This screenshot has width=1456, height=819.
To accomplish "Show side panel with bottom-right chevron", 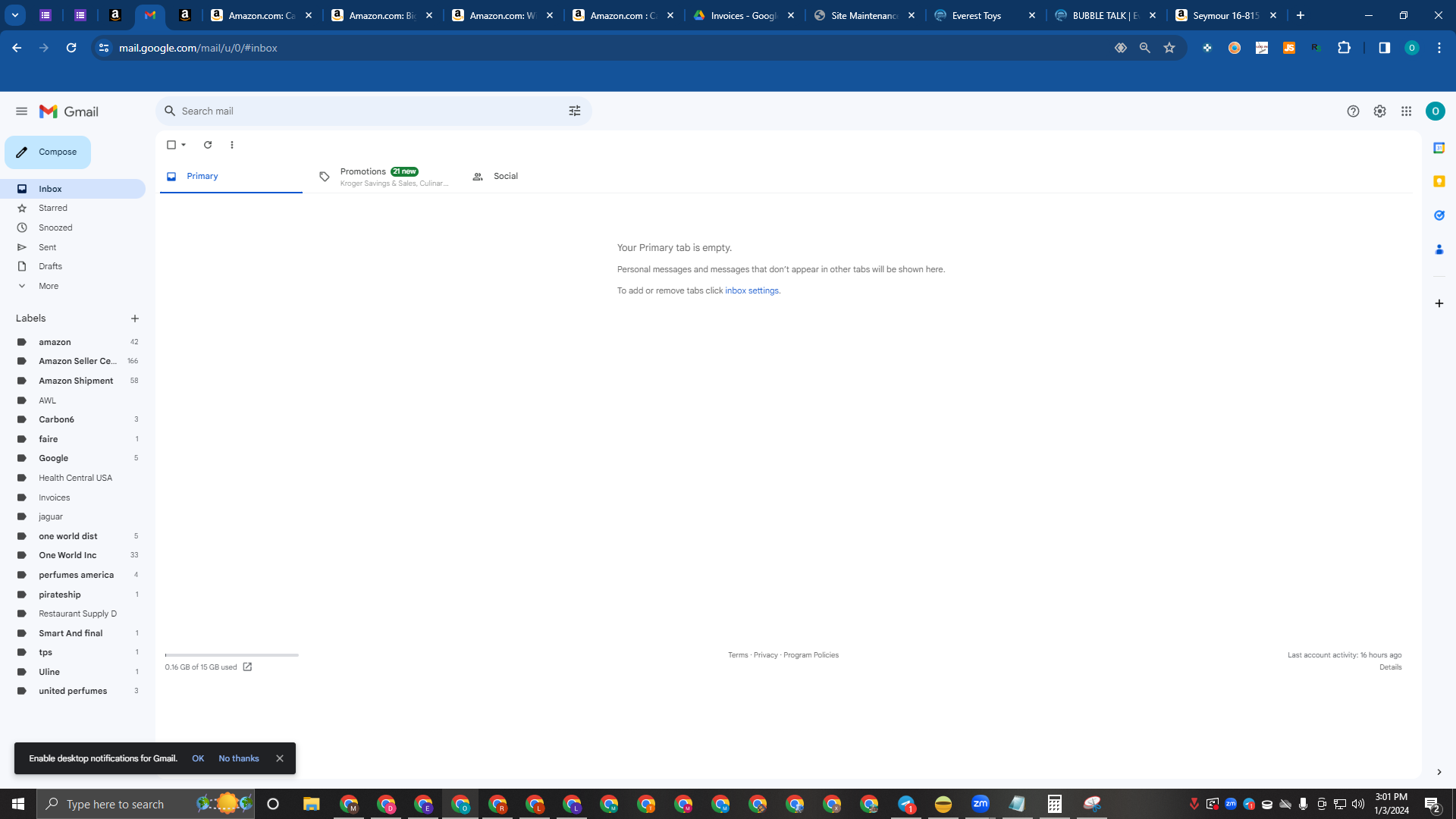I will pos(1439,772).
